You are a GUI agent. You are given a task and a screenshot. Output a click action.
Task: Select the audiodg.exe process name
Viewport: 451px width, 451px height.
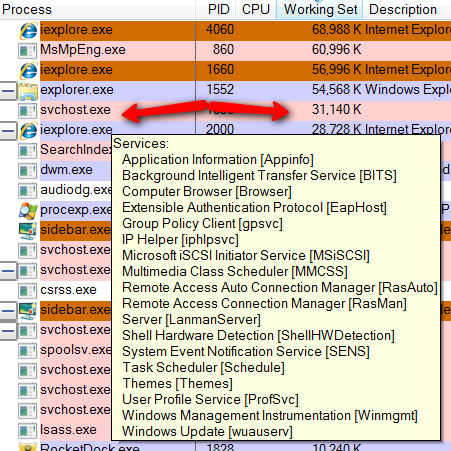(x=76, y=190)
